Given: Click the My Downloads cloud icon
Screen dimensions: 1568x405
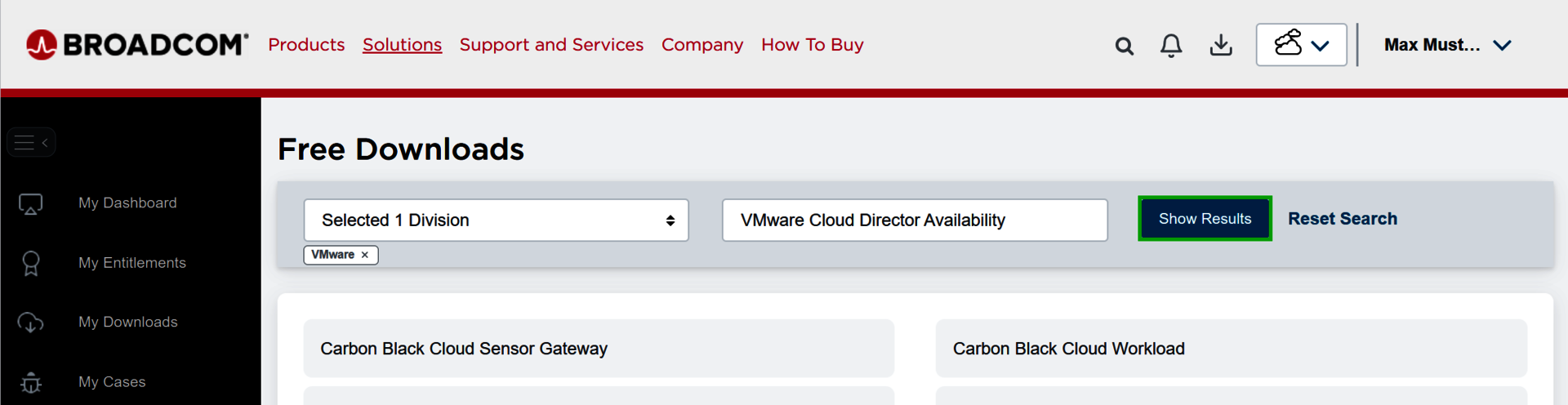Looking at the screenshot, I should click(x=31, y=323).
